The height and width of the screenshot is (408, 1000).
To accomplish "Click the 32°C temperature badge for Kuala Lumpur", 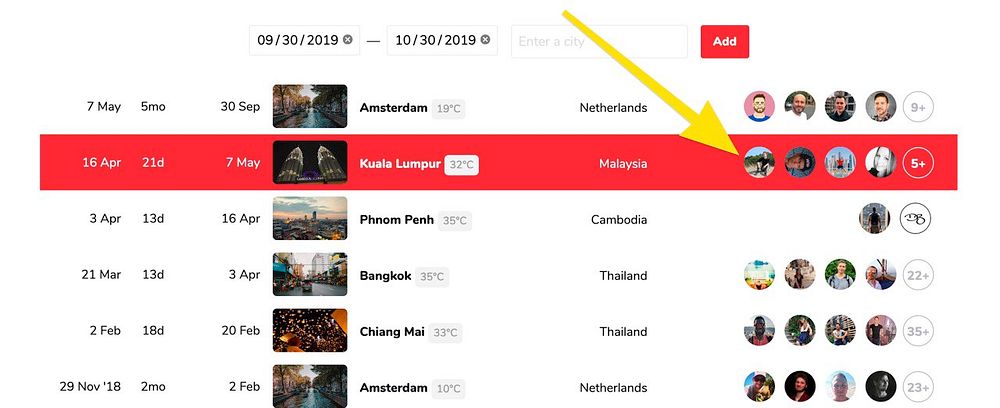I will (462, 164).
